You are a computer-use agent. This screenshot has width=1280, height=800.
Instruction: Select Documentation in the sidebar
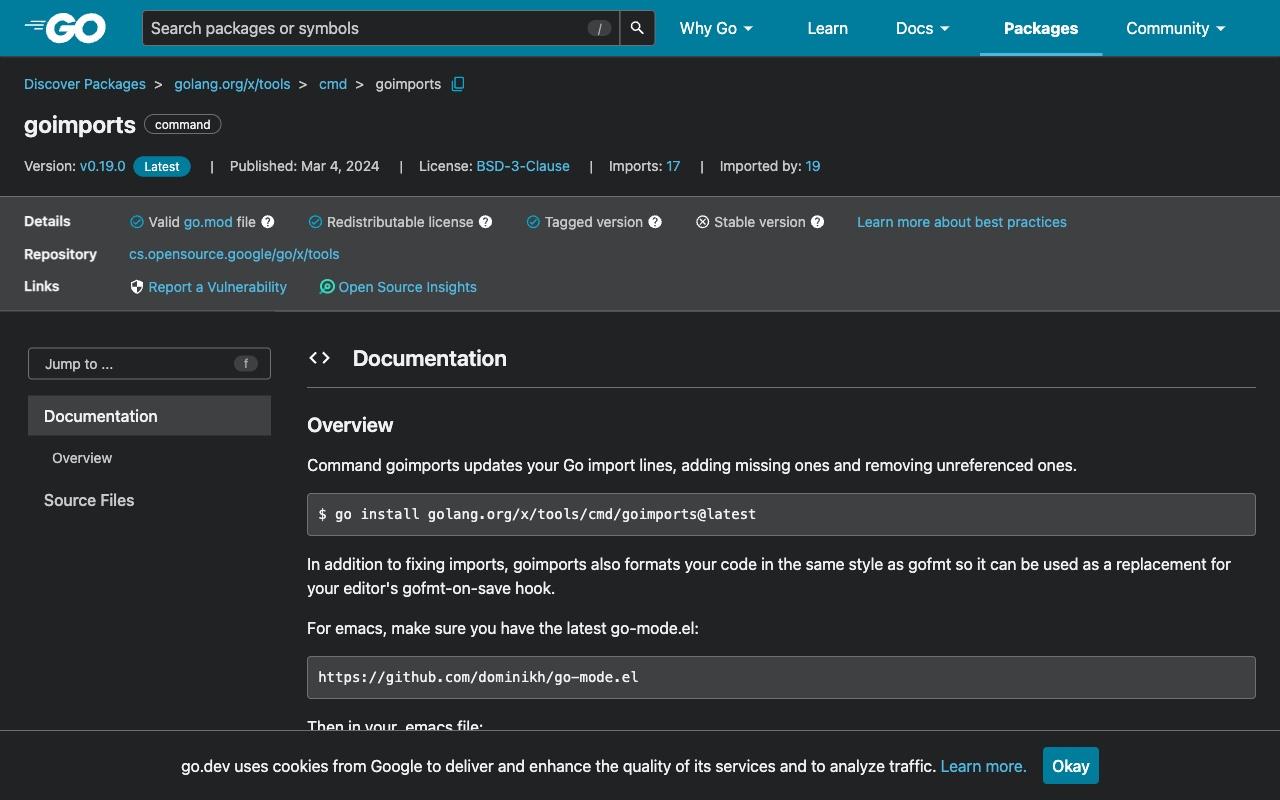pos(149,416)
